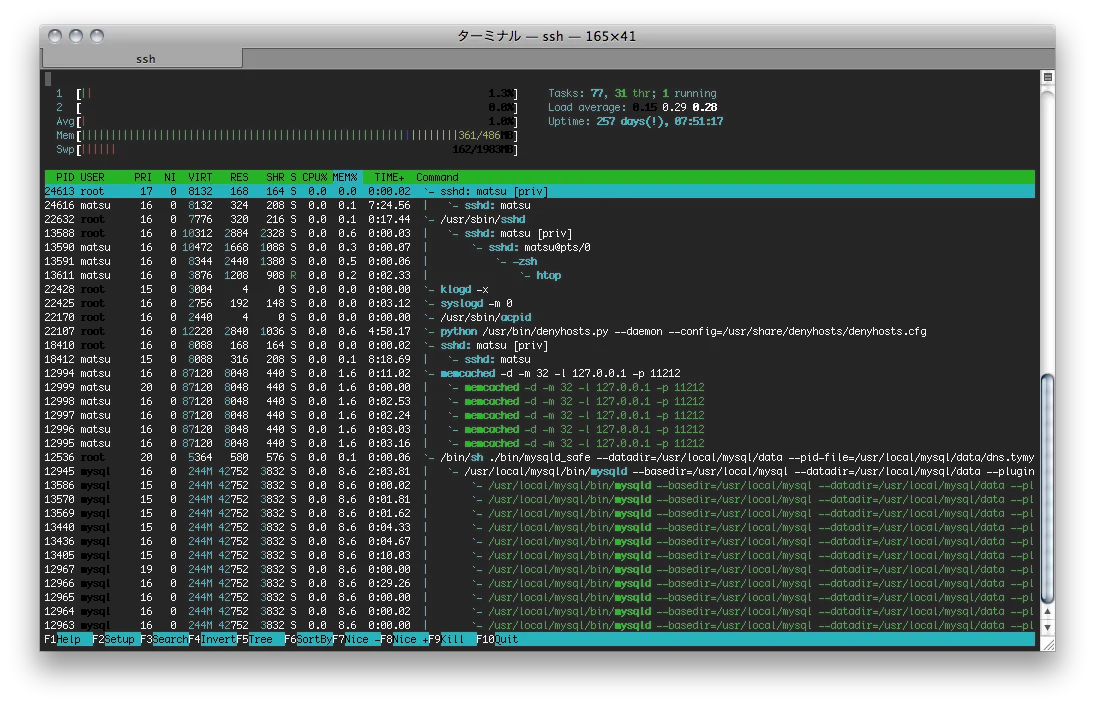
Task: Select the htop process row
Action: [548, 275]
